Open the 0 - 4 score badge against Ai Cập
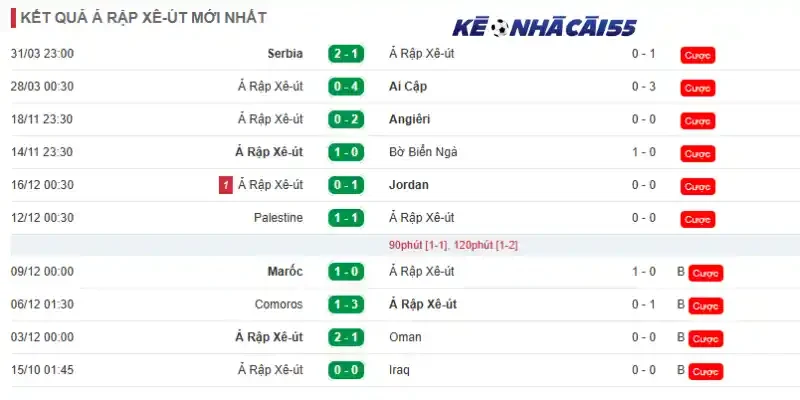 click(x=346, y=87)
